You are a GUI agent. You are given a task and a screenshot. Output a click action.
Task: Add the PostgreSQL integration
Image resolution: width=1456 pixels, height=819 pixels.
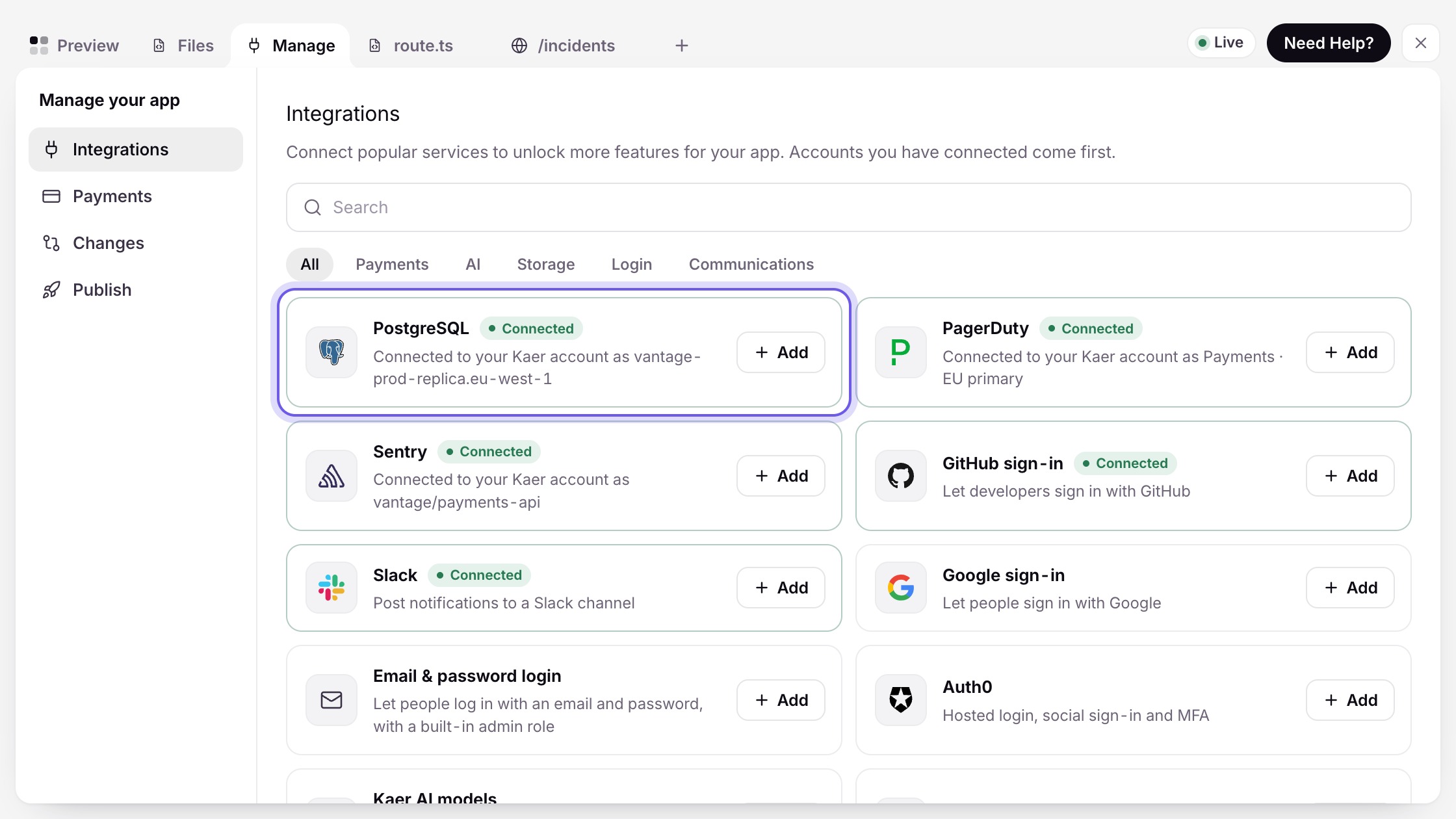click(781, 352)
